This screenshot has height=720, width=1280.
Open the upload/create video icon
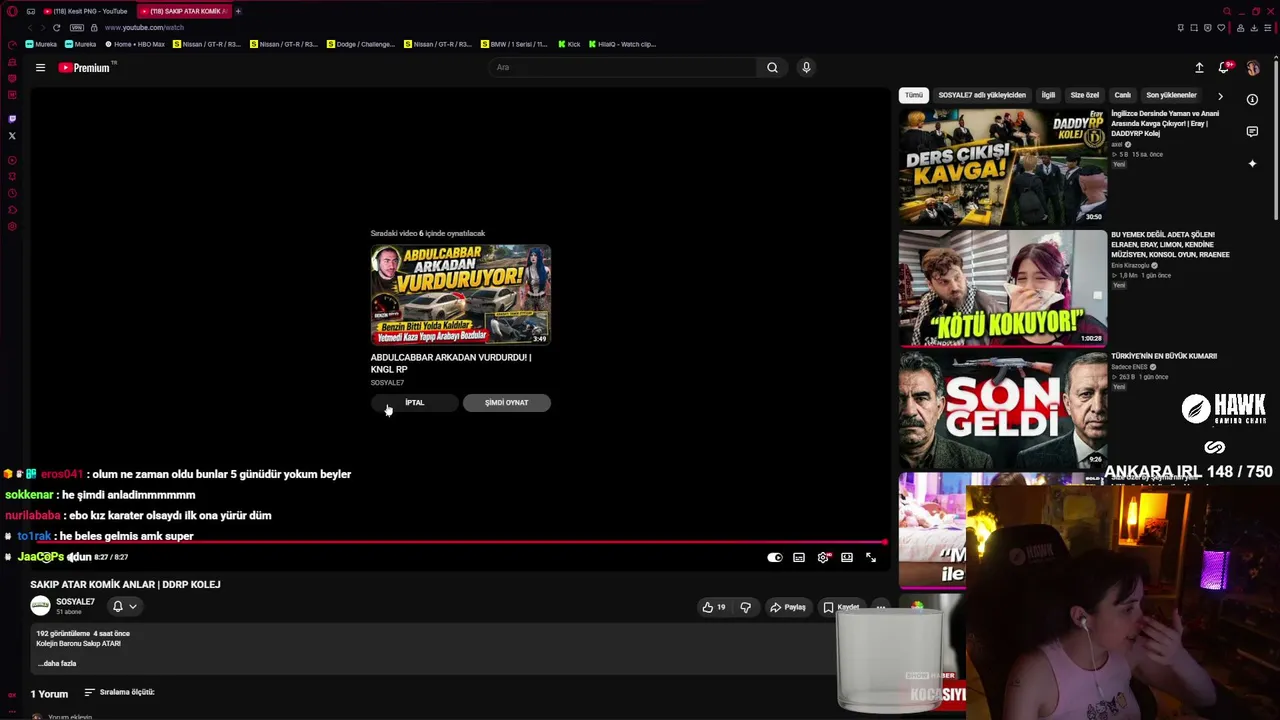1199,68
